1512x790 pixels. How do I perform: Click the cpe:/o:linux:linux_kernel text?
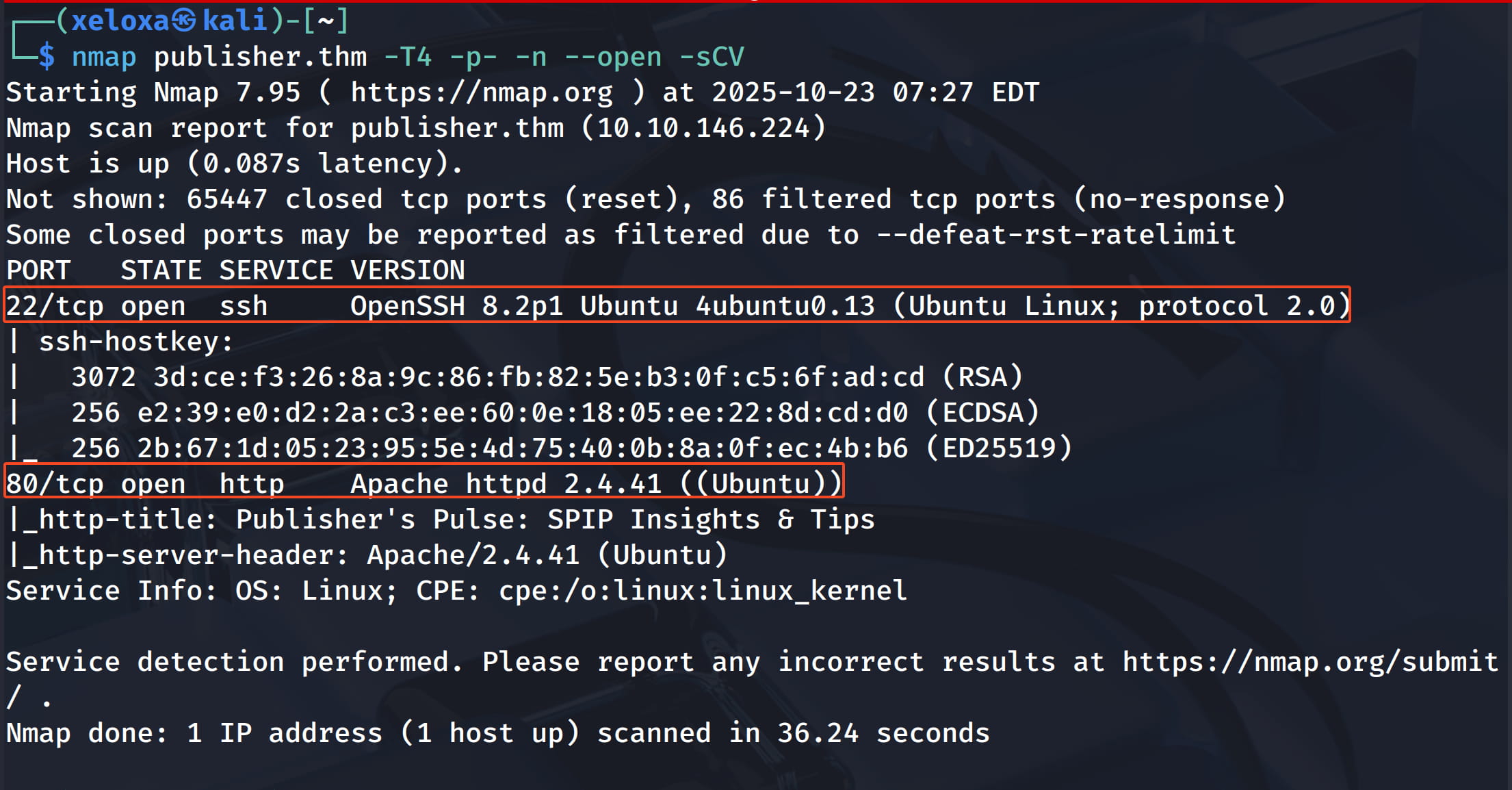(x=703, y=591)
